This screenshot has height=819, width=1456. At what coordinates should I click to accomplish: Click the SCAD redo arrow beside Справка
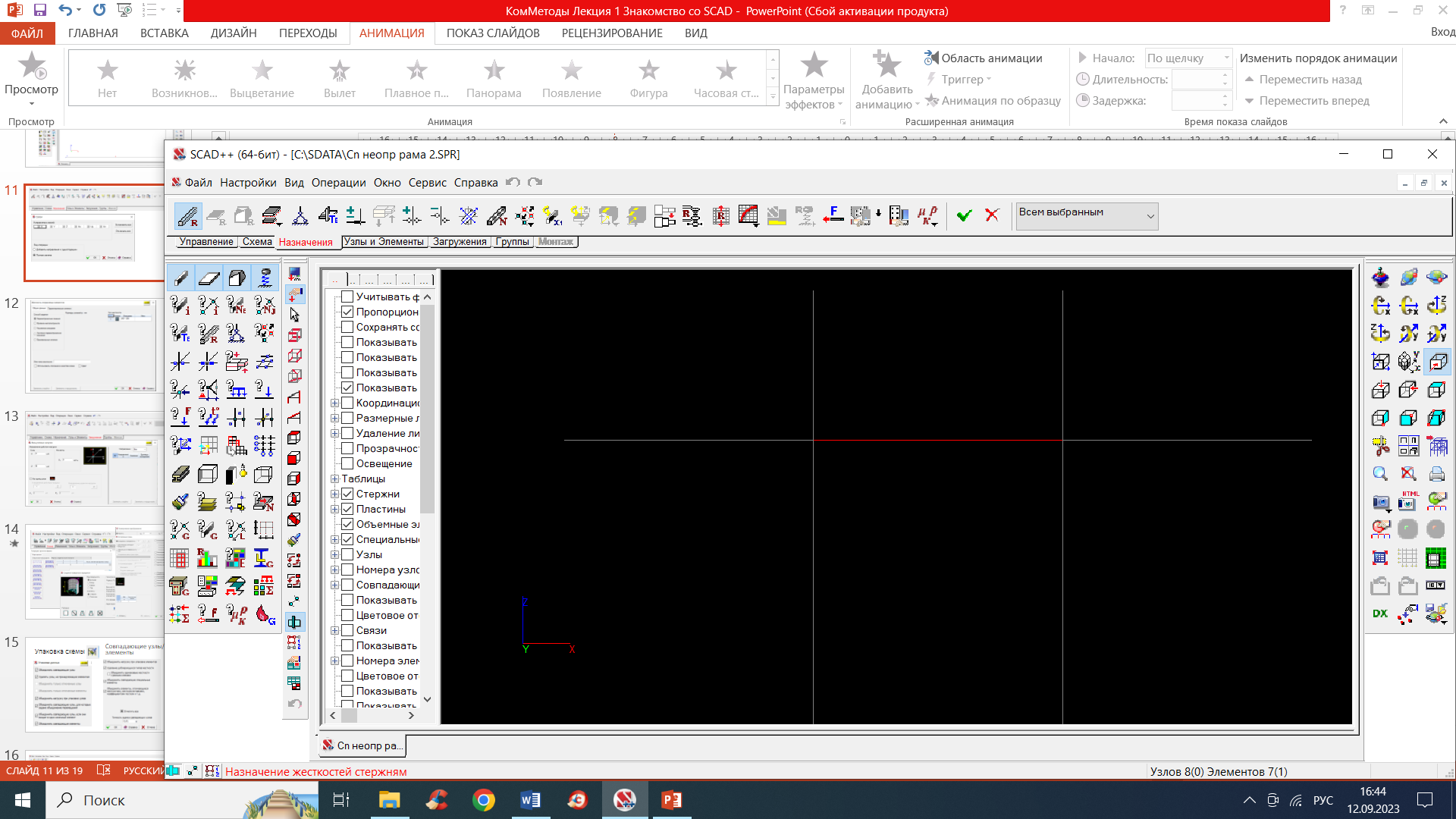pyautogui.click(x=535, y=182)
